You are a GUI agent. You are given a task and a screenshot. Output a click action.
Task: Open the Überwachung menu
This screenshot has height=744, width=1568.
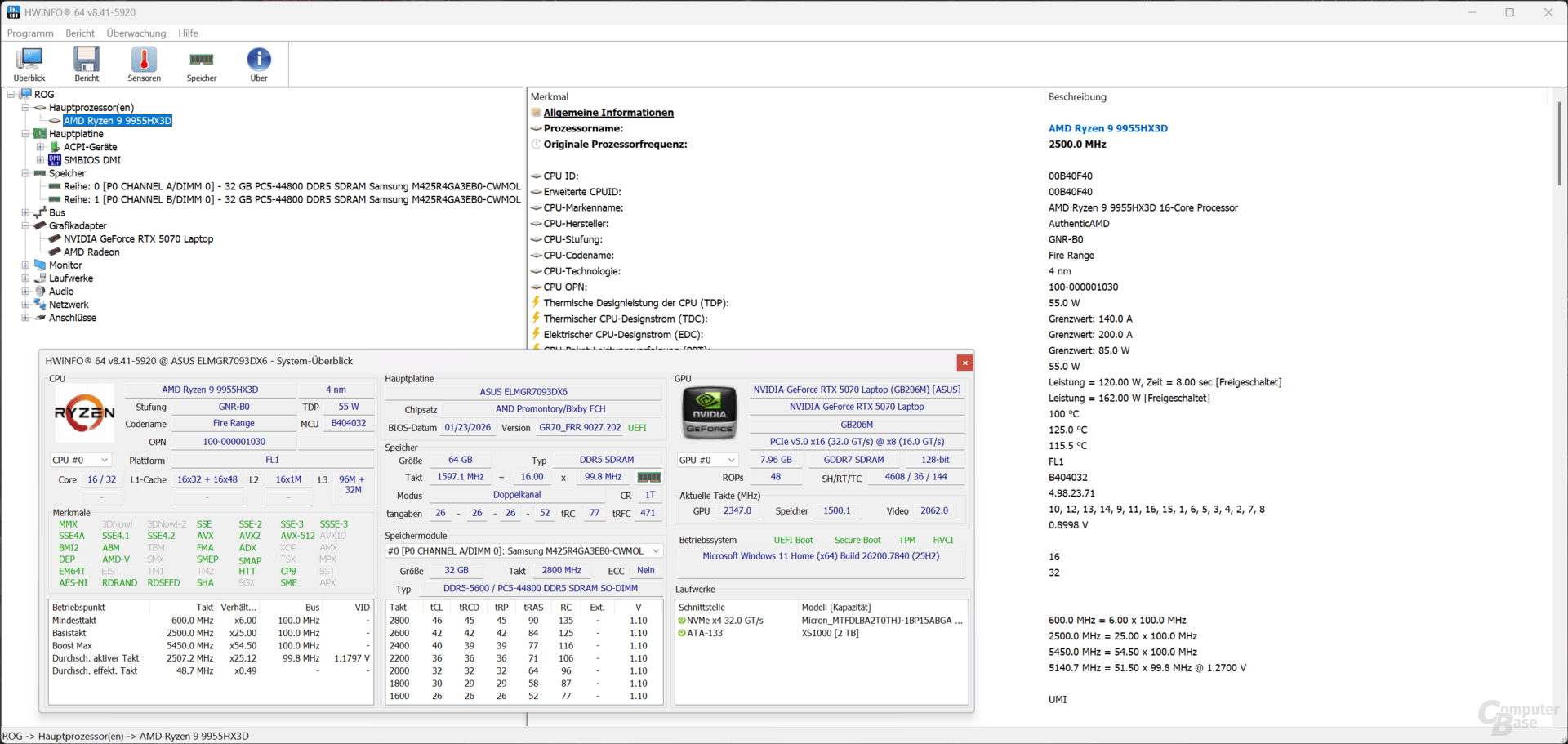(136, 33)
